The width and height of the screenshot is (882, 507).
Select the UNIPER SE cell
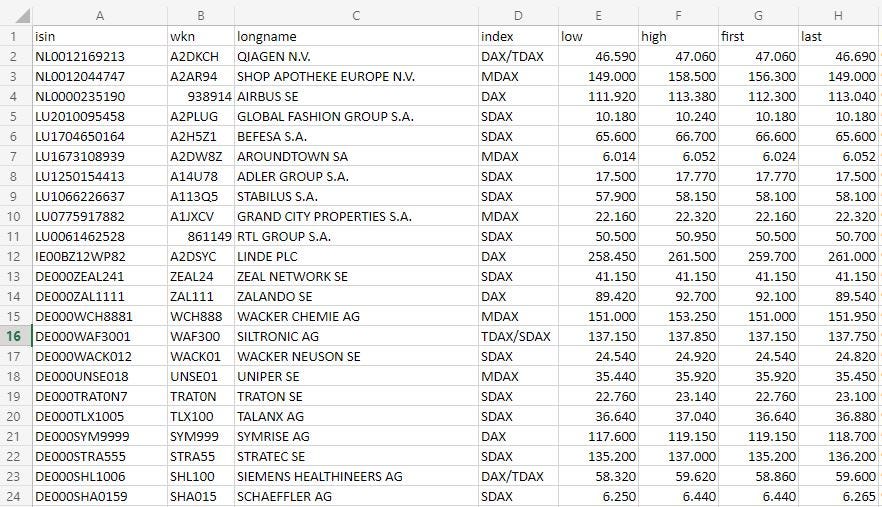coord(356,376)
